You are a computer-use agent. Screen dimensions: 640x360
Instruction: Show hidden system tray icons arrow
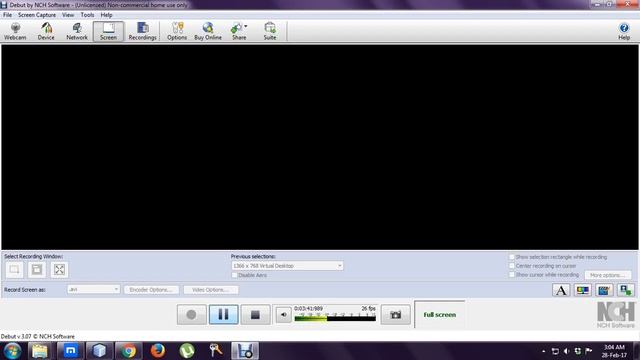click(544, 351)
